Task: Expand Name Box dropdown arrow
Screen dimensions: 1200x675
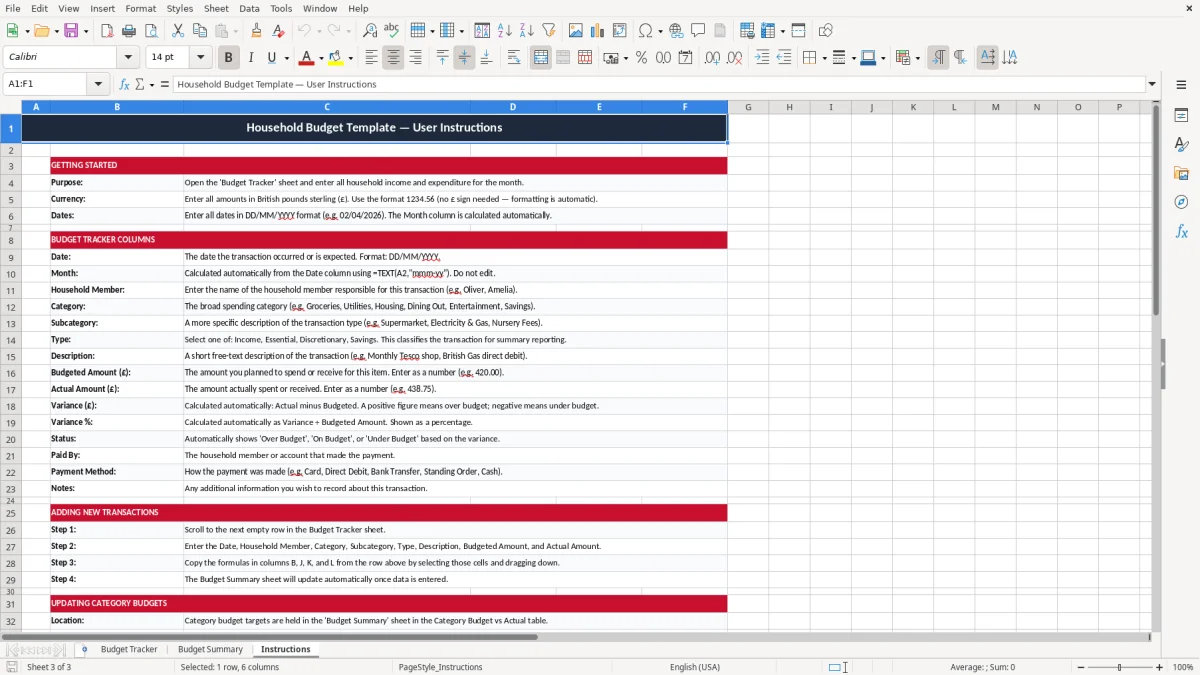Action: 98,84
